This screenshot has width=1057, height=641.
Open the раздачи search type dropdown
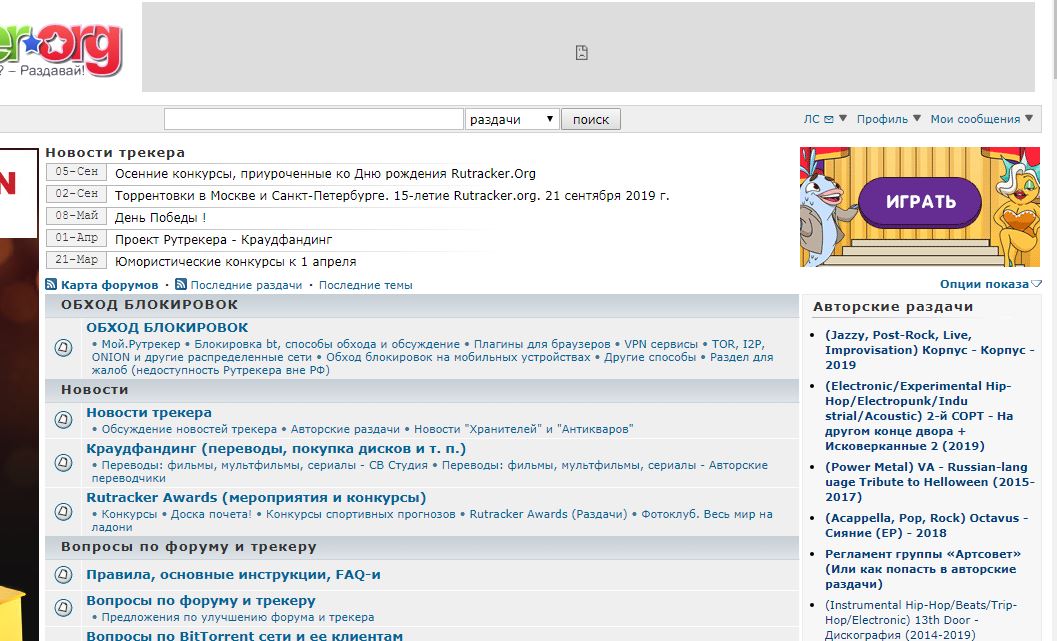[x=512, y=119]
